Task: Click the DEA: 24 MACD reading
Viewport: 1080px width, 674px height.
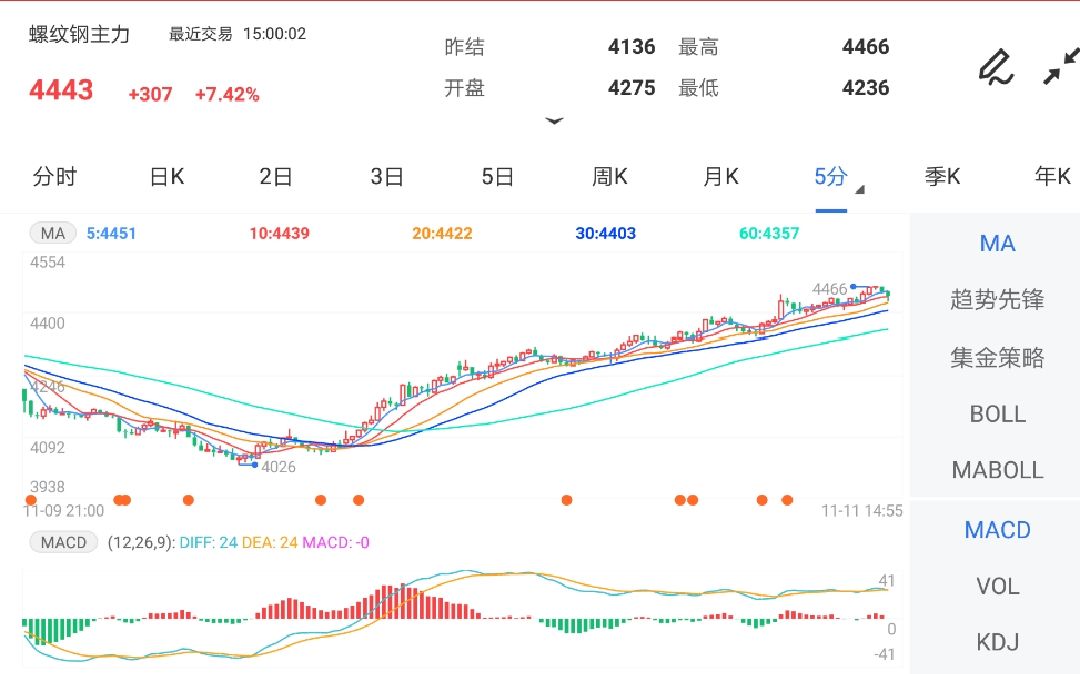Action: click(x=270, y=543)
